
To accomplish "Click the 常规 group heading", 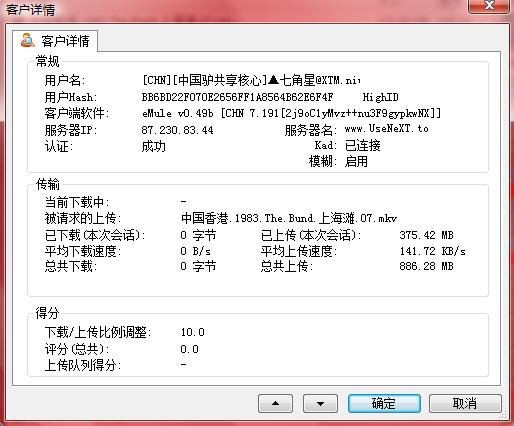I will click(48, 61).
